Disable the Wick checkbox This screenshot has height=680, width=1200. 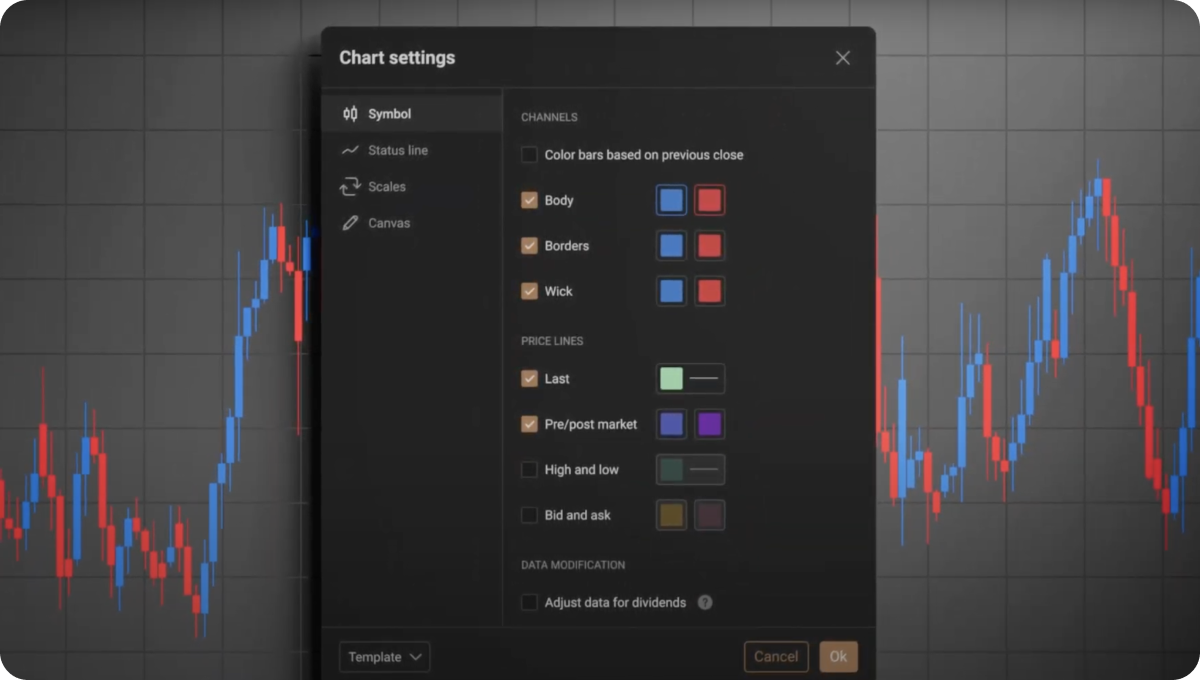pyautogui.click(x=529, y=291)
